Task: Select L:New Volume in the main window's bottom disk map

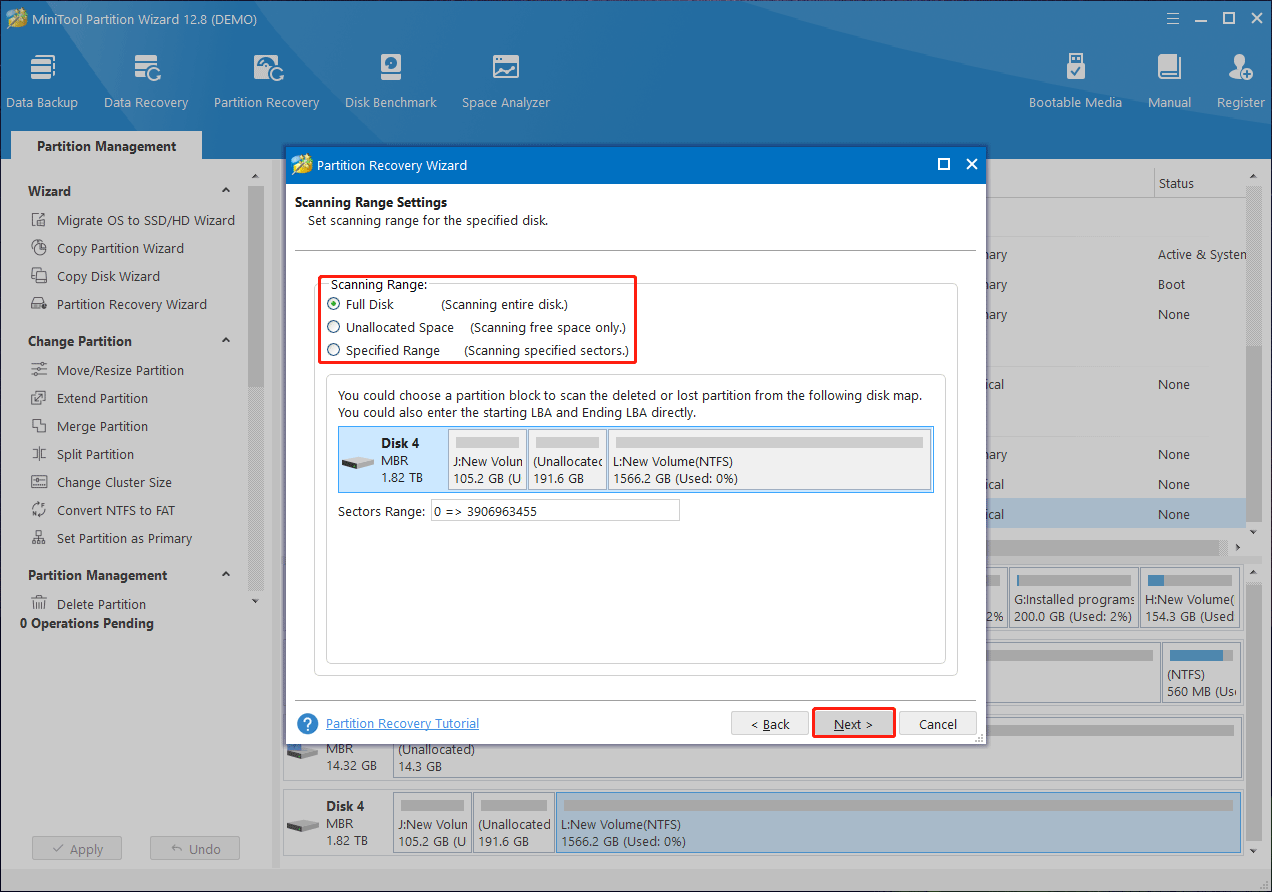Action: pyautogui.click(x=898, y=824)
